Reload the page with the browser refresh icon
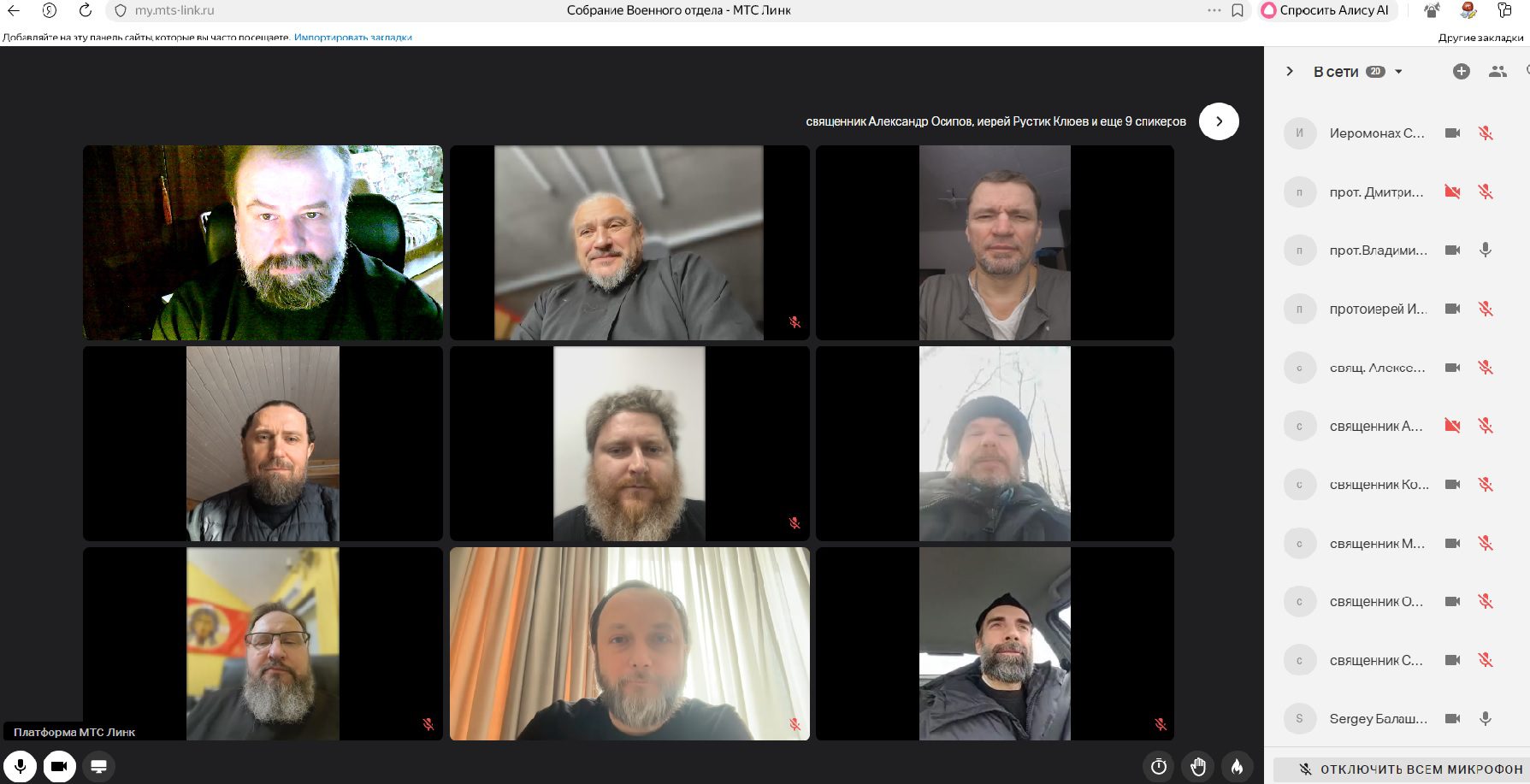 [85, 10]
